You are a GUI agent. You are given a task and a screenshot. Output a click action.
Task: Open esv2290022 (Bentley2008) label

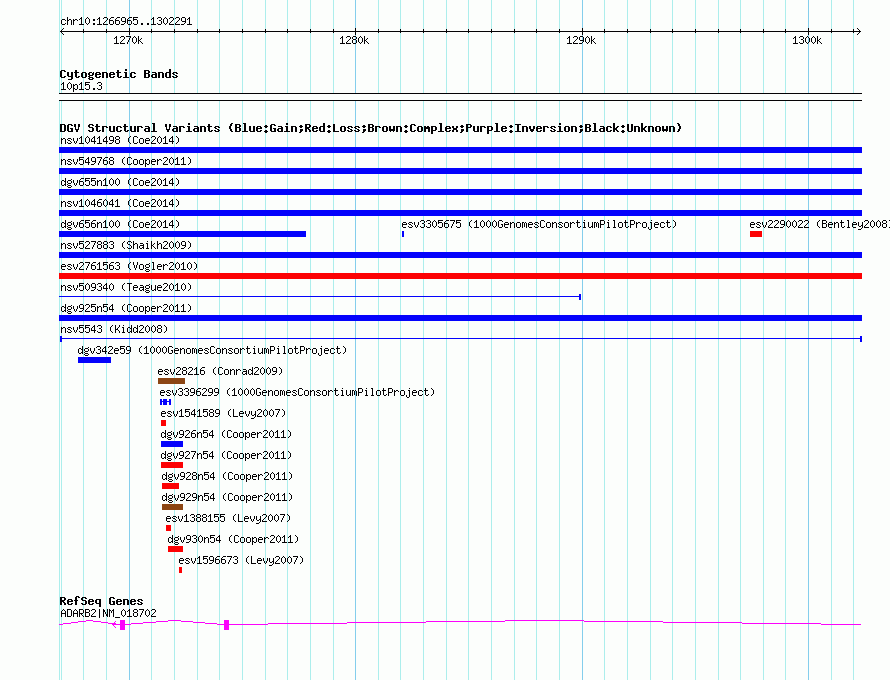pyautogui.click(x=819, y=224)
